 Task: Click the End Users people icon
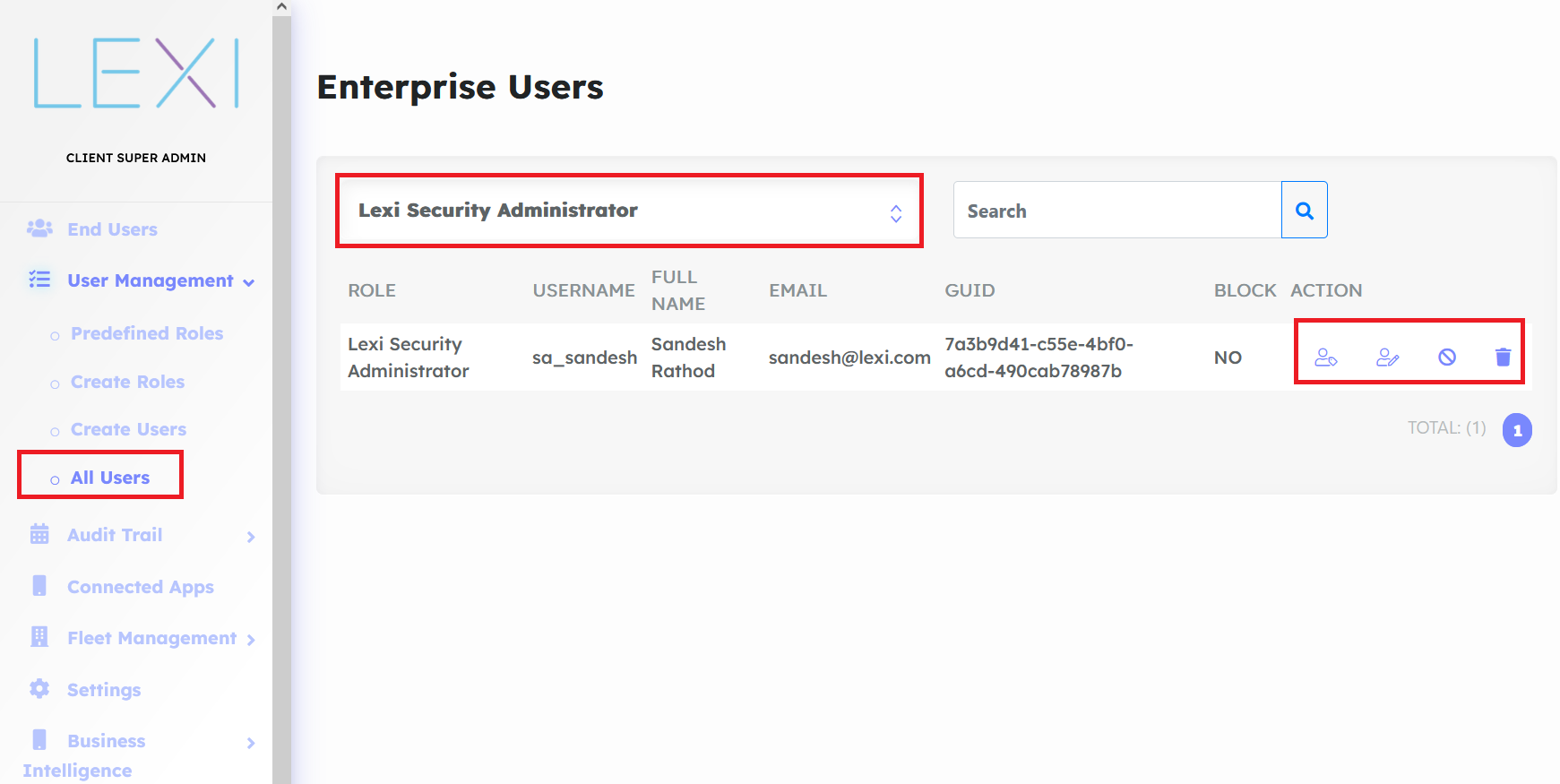point(39,229)
